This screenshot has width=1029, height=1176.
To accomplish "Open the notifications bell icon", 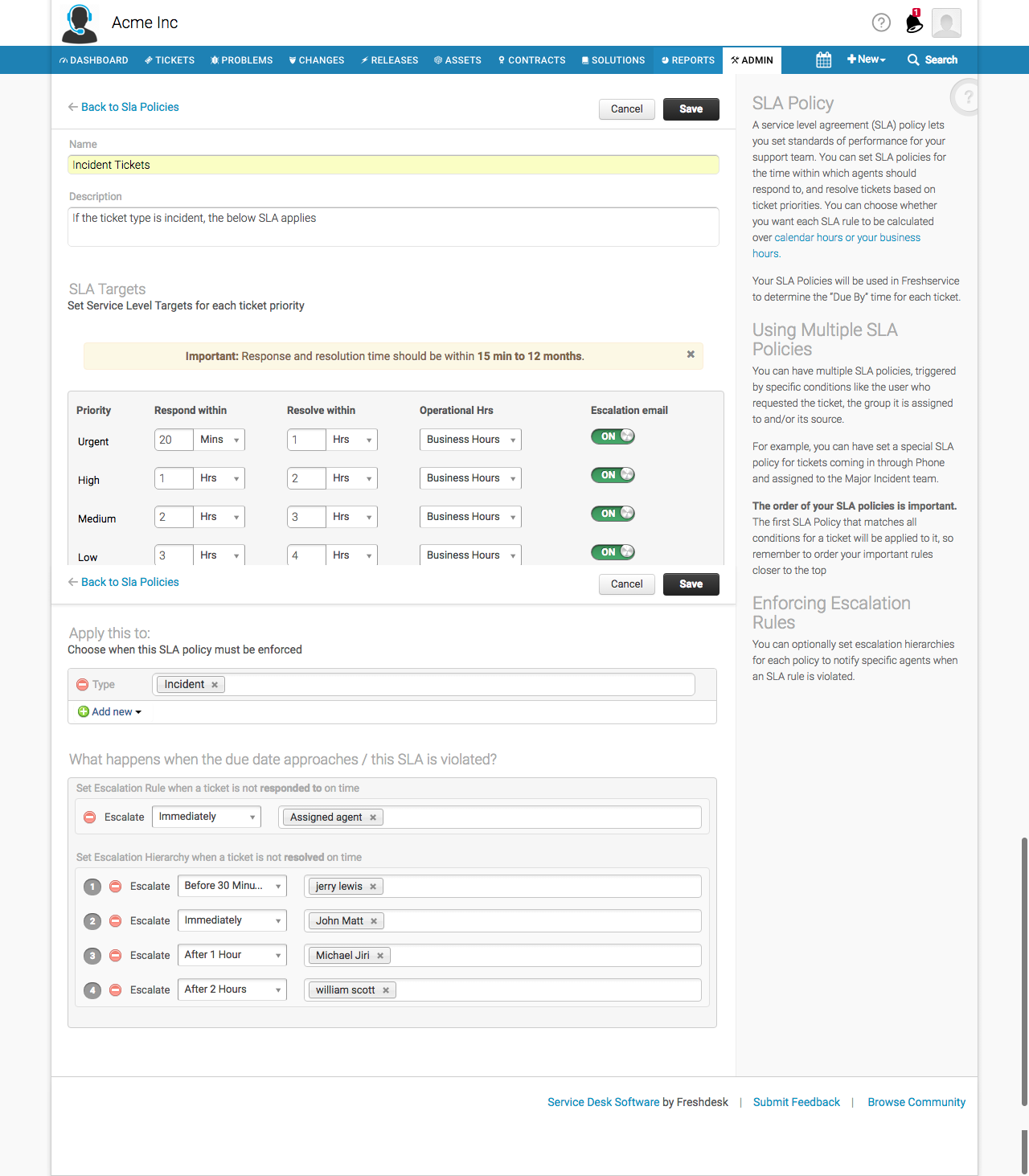I will tap(913, 23).
